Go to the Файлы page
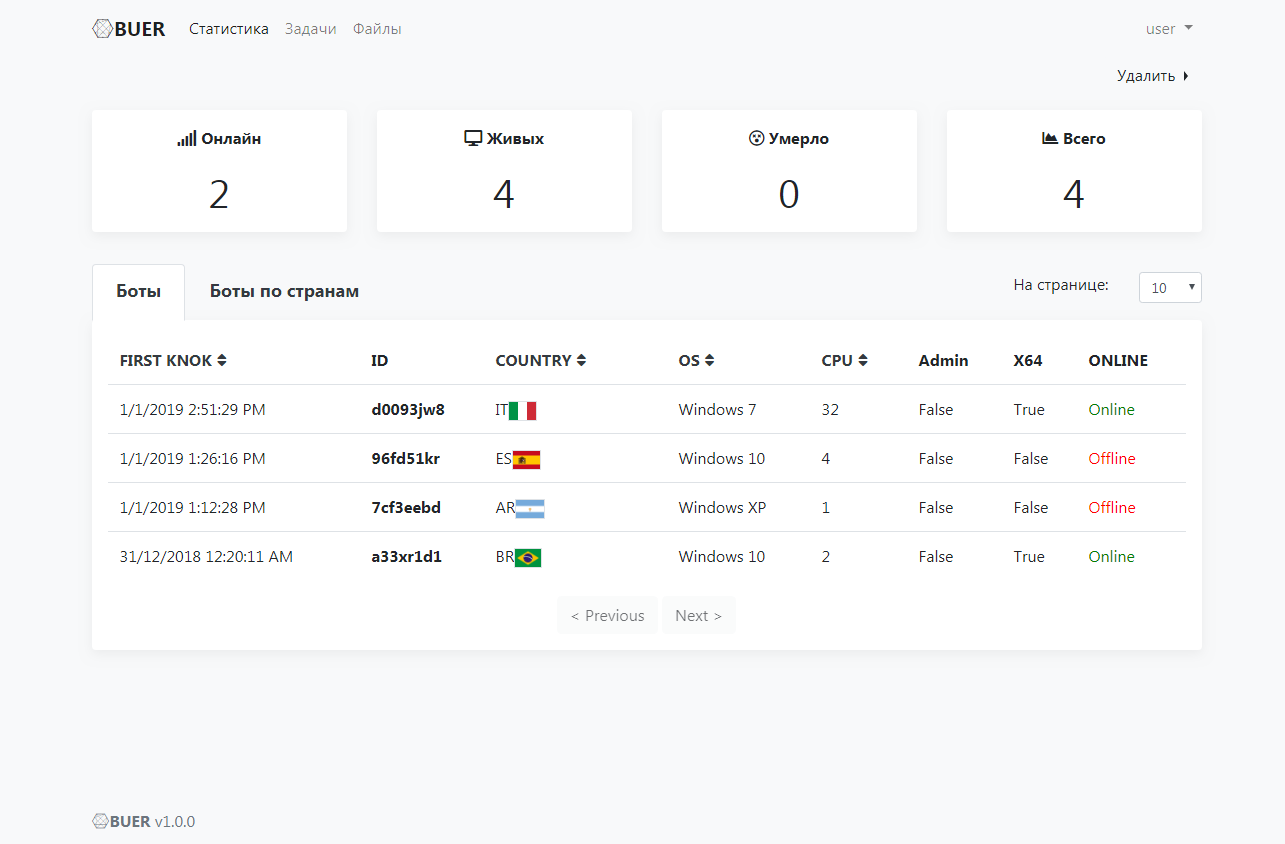Viewport: 1285px width, 844px height. [377, 29]
